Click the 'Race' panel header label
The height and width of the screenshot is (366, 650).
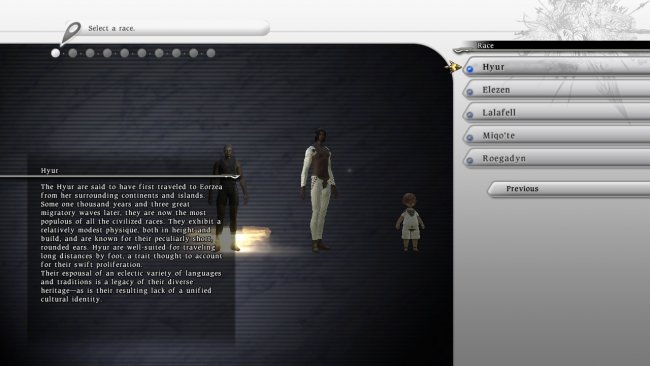[485, 46]
